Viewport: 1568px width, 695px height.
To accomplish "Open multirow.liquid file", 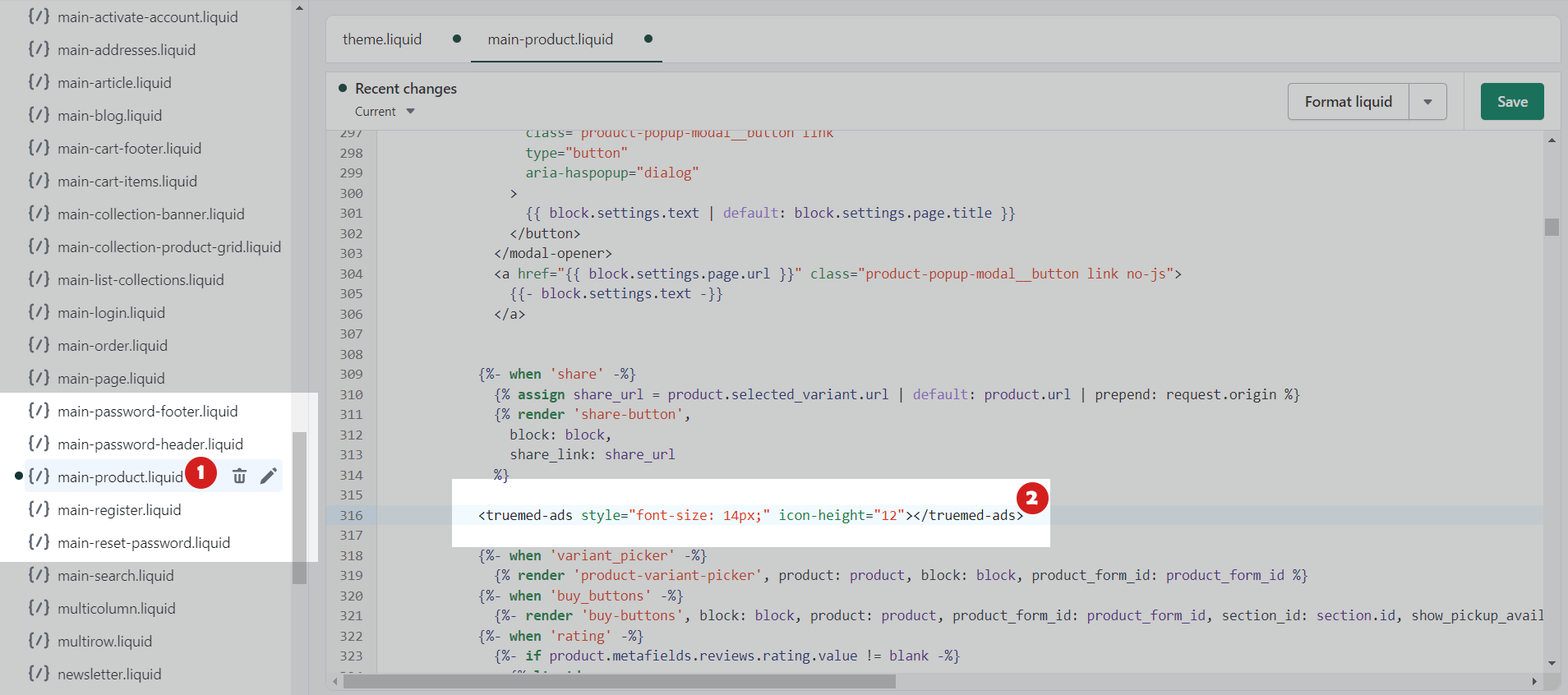I will coord(104,641).
